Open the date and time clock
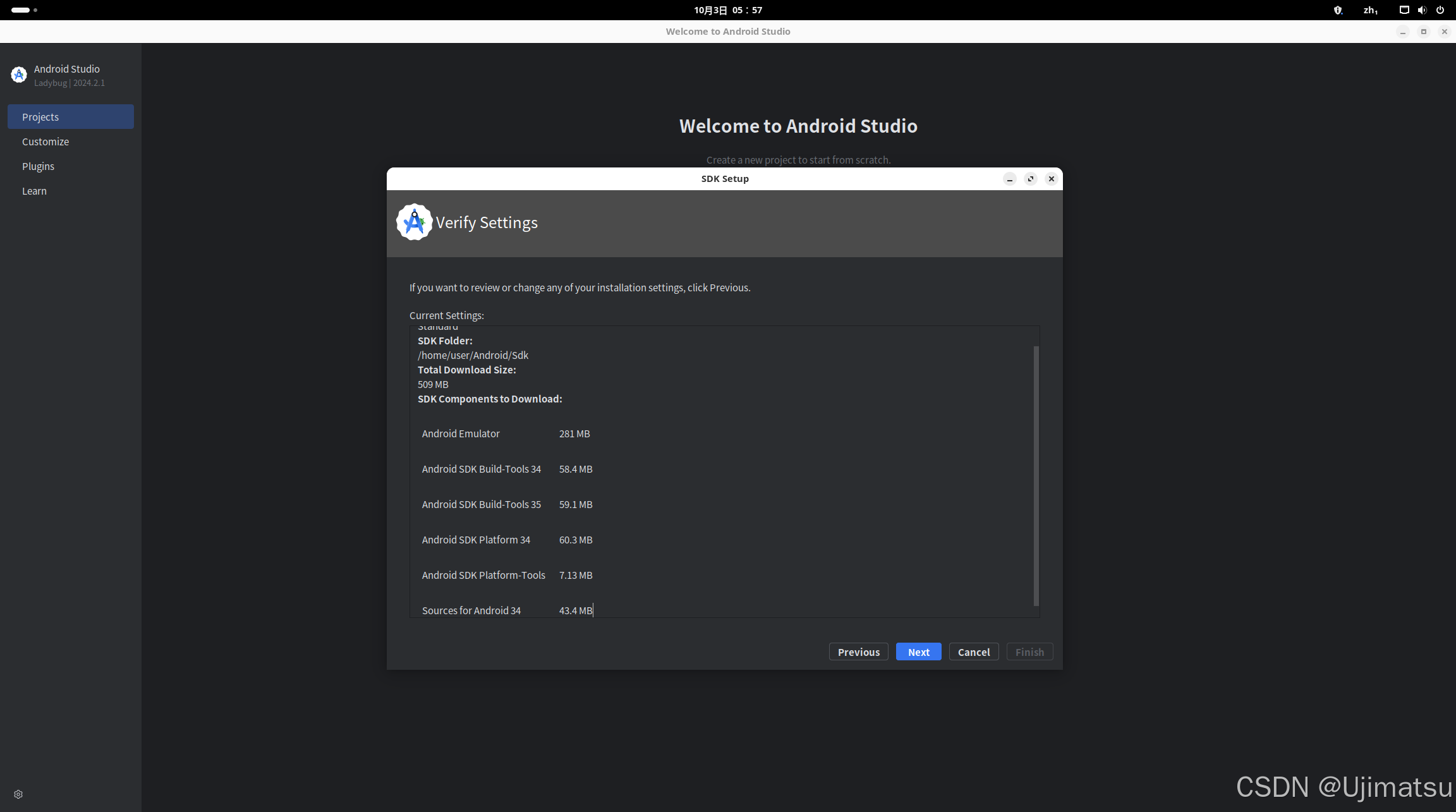The image size is (1456, 812). 728,10
